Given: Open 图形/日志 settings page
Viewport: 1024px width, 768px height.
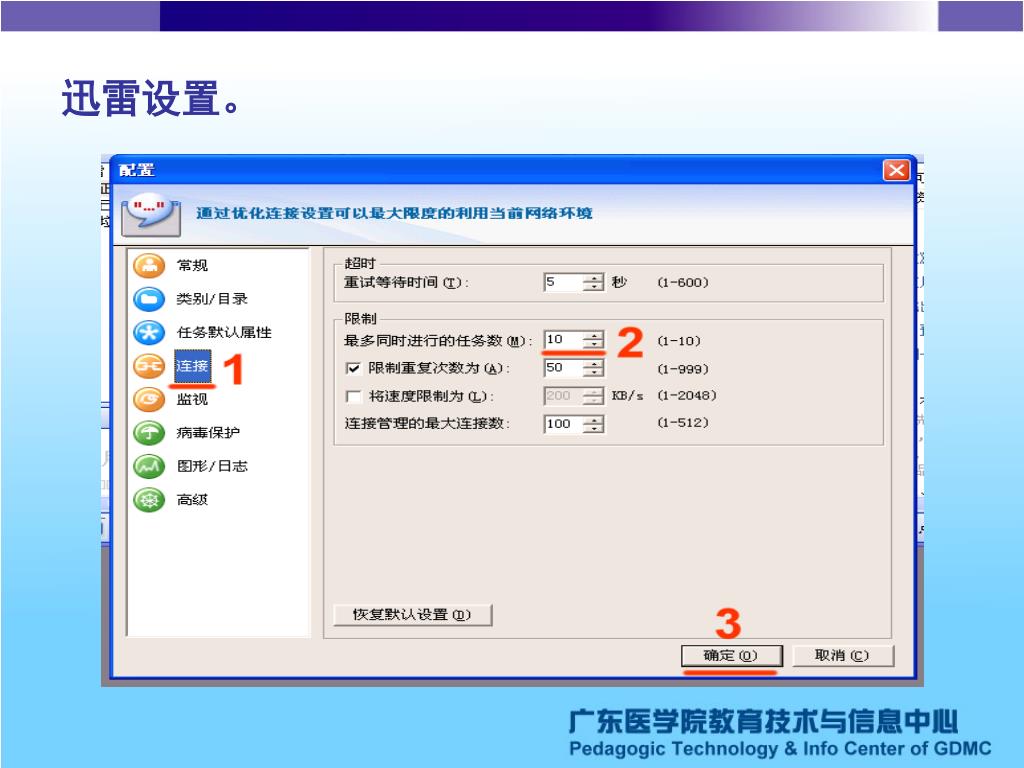Looking at the screenshot, I should 212,466.
